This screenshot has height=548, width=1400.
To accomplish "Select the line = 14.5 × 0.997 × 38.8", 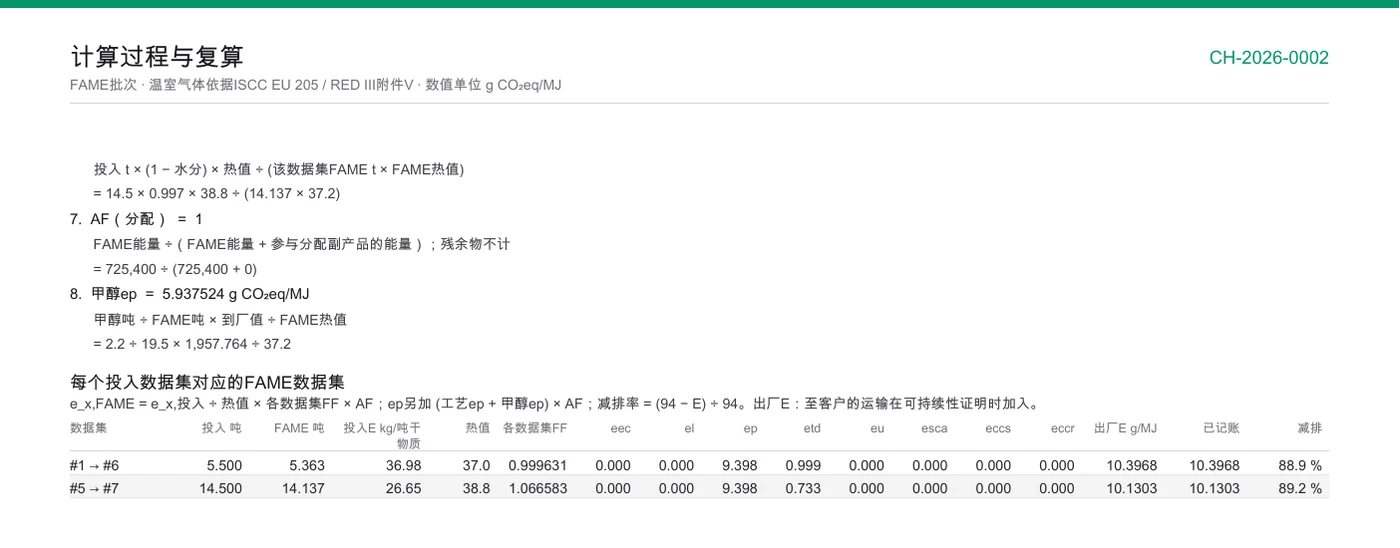I will click(x=217, y=193).
